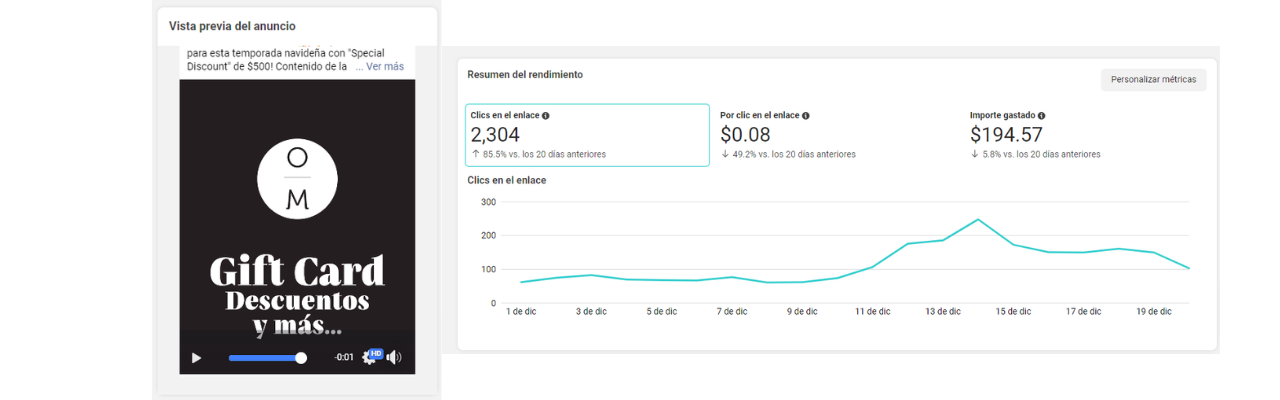The height and width of the screenshot is (400, 1280).
Task: Click the "1 de dic" axis label
Action: 522,311
